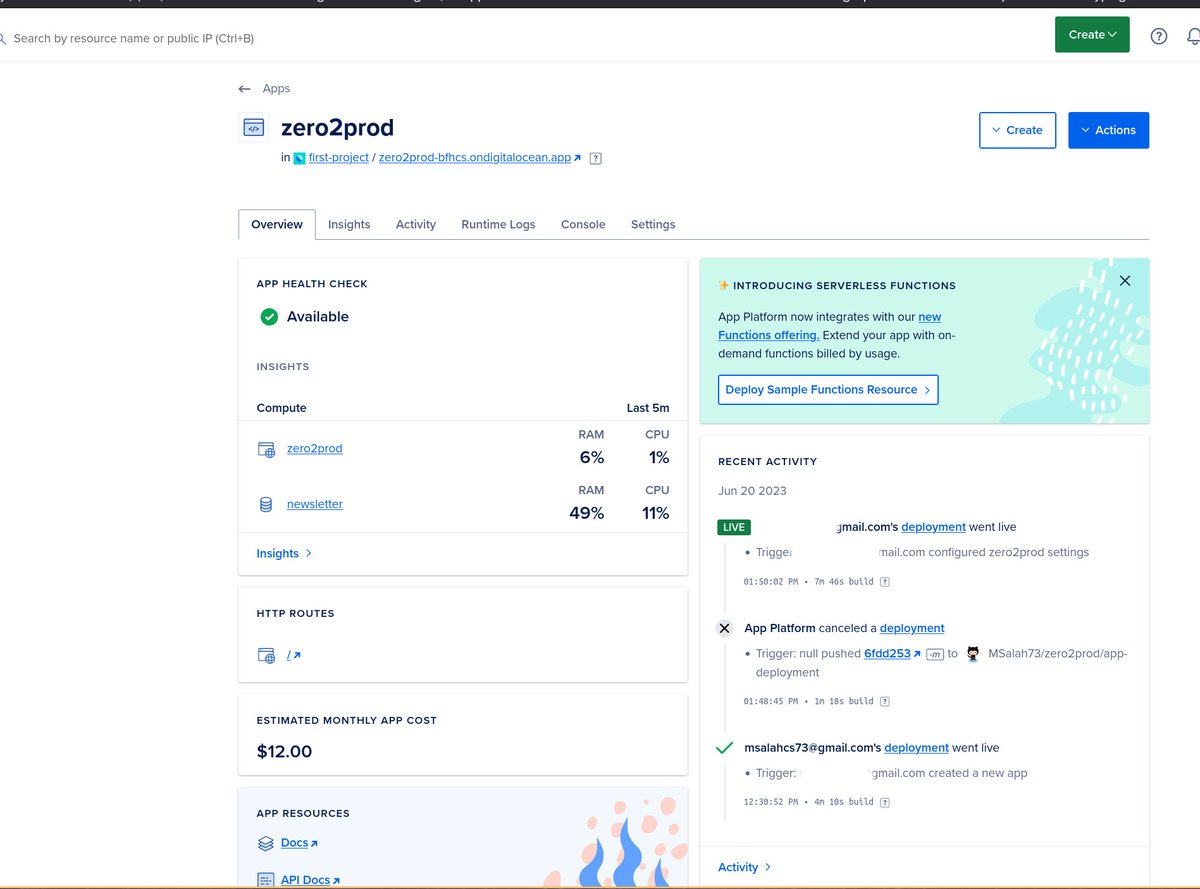
Task: Focus the resource name search field
Action: tap(134, 38)
